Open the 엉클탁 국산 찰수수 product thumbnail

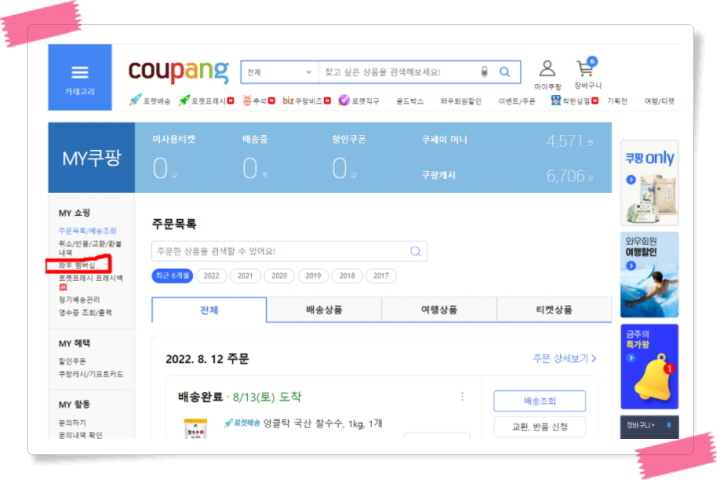(x=195, y=428)
